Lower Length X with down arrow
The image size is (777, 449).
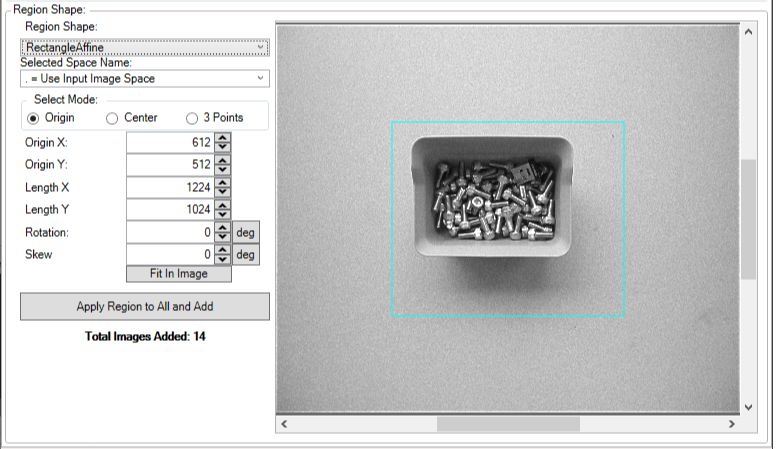[222, 192]
